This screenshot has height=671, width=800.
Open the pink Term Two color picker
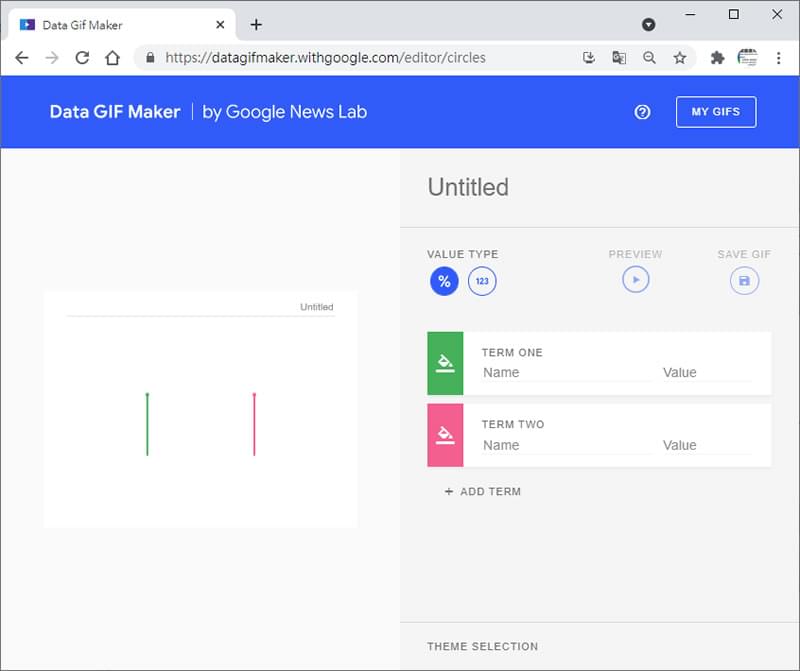click(x=445, y=435)
